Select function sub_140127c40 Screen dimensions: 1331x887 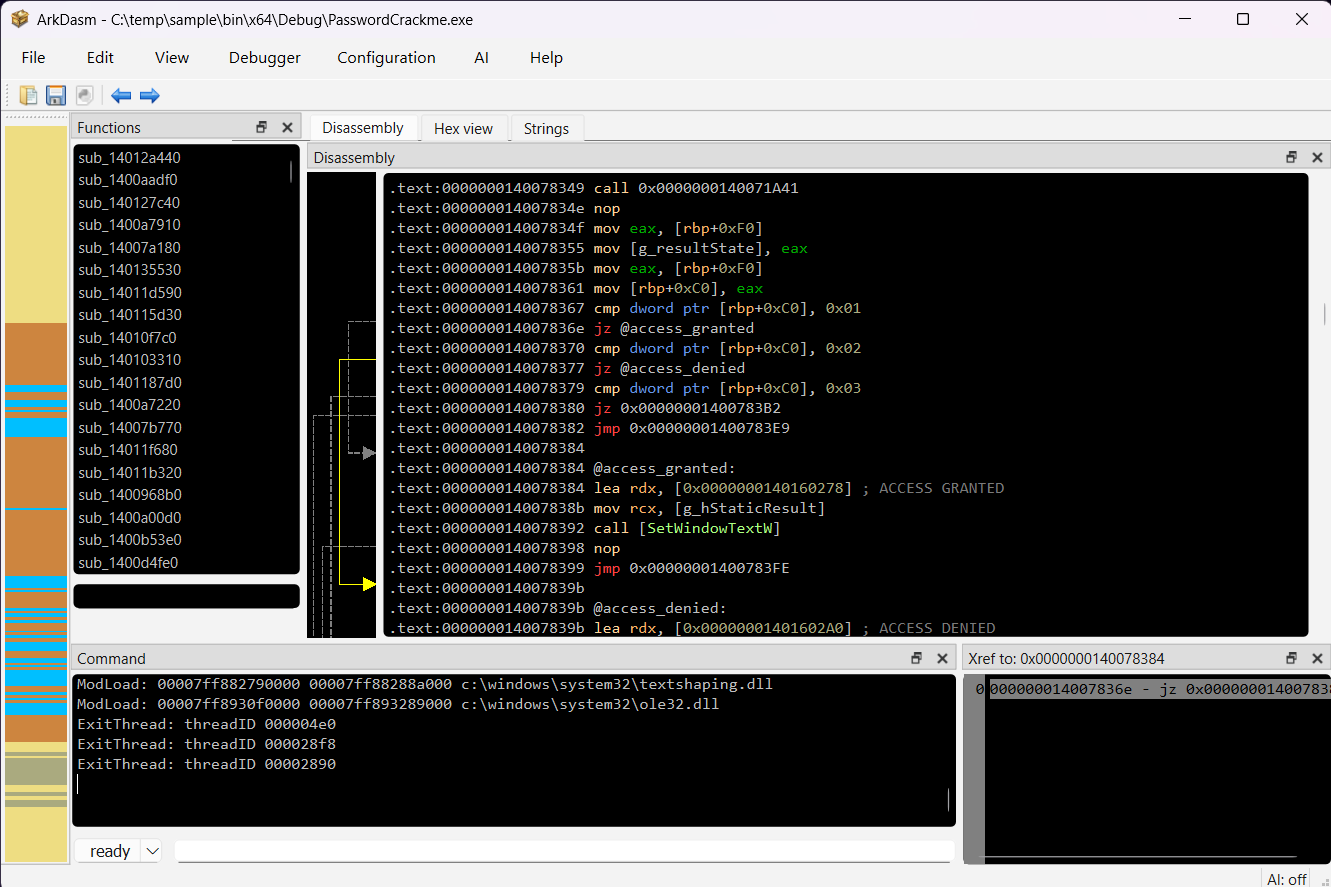point(130,203)
